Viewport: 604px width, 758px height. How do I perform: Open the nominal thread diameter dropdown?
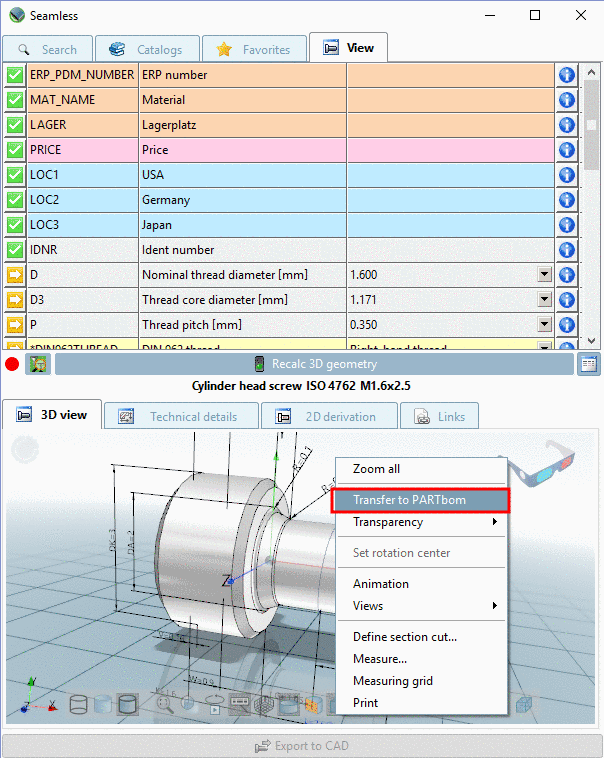tap(545, 275)
